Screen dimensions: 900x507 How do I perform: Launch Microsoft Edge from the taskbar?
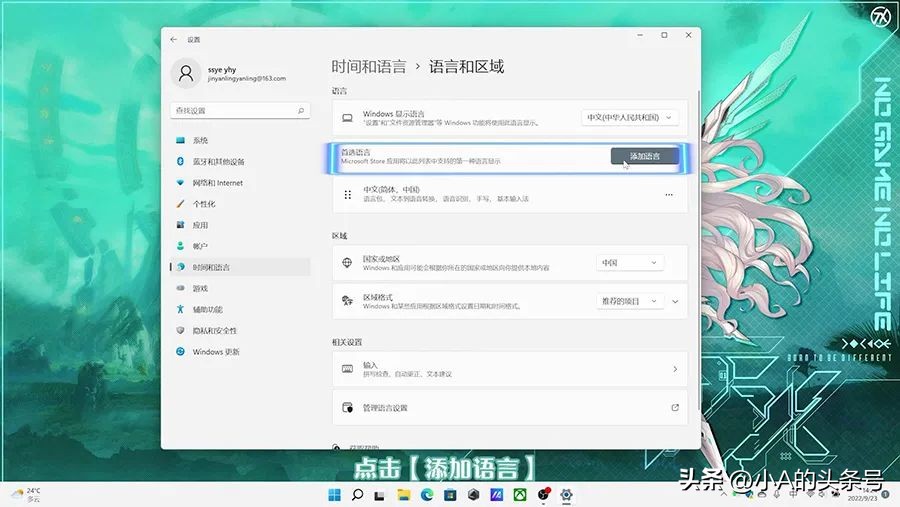[427, 494]
